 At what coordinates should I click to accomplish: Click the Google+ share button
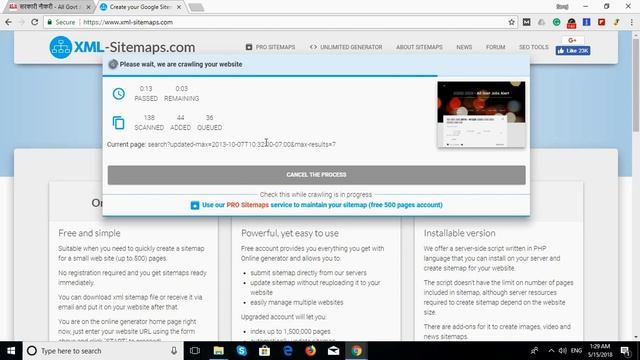click(x=572, y=40)
